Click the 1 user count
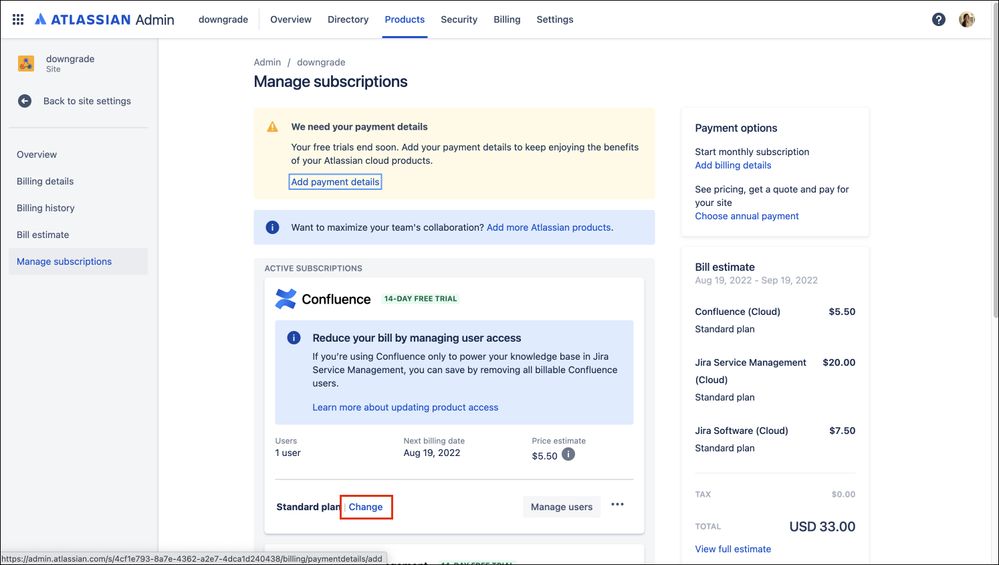Screen dimensions: 999x565 pos(288,453)
